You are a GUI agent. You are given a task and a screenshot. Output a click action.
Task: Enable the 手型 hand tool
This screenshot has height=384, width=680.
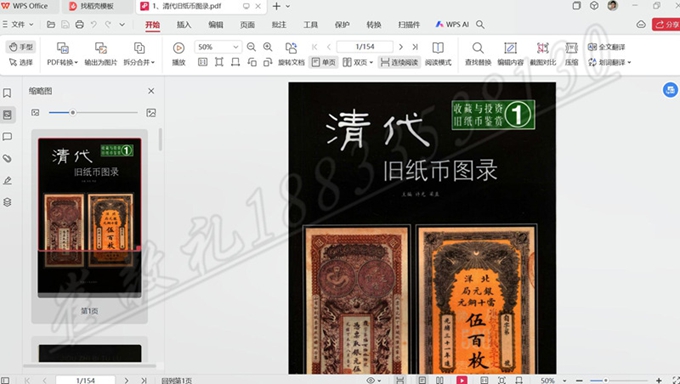point(21,47)
